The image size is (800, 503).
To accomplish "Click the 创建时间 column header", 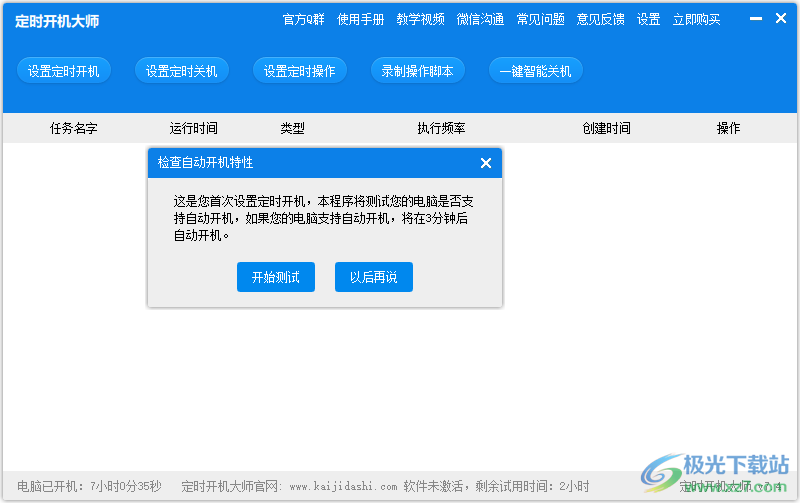I will 607,128.
